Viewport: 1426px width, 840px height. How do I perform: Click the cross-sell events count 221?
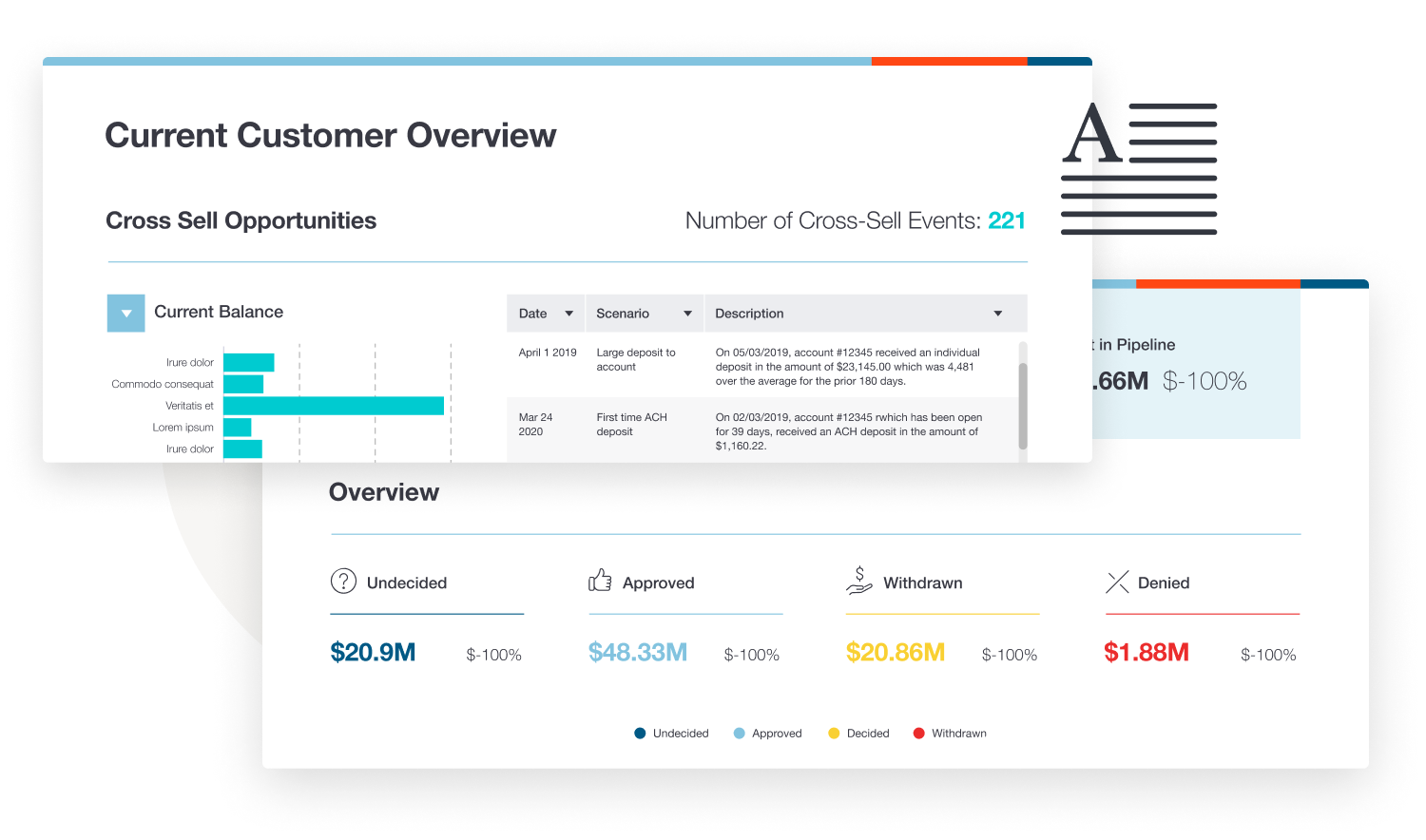click(1007, 221)
